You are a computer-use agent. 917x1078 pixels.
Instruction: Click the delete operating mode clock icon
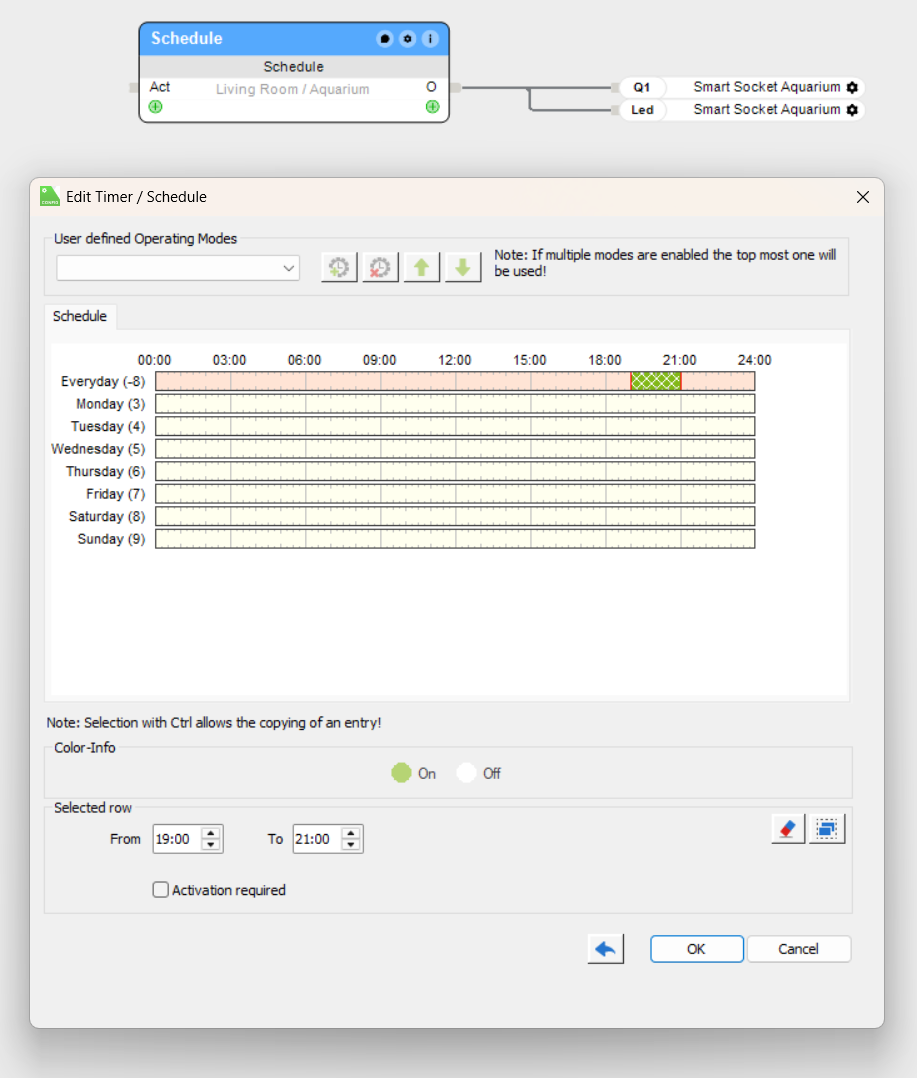click(380, 267)
